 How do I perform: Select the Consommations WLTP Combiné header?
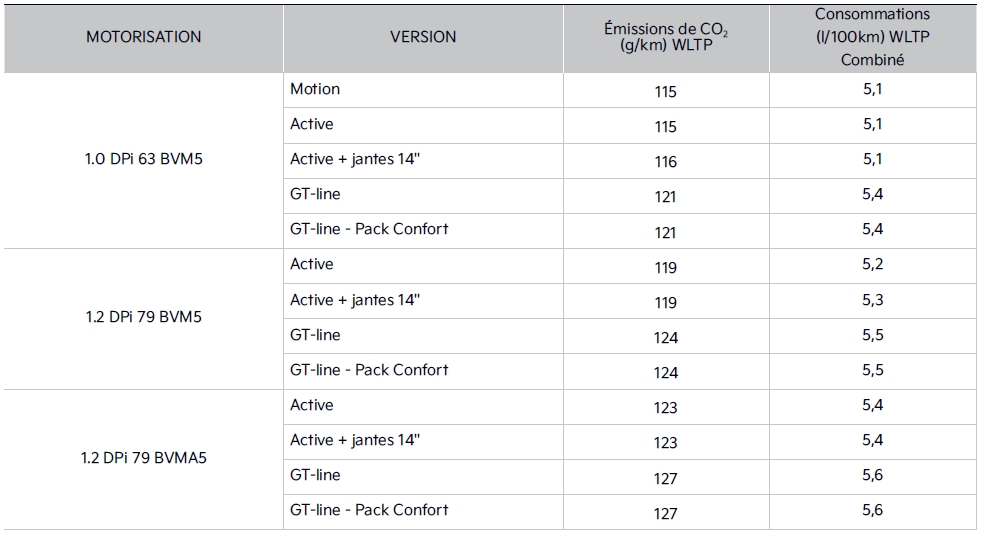872,37
